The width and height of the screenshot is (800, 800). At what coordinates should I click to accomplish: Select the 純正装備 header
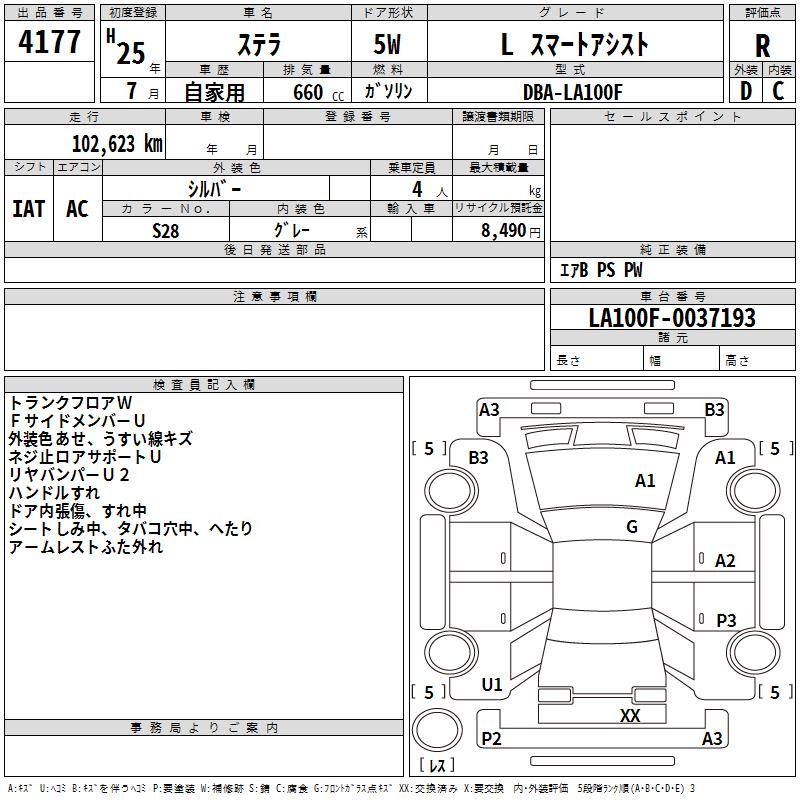pyautogui.click(x=672, y=249)
